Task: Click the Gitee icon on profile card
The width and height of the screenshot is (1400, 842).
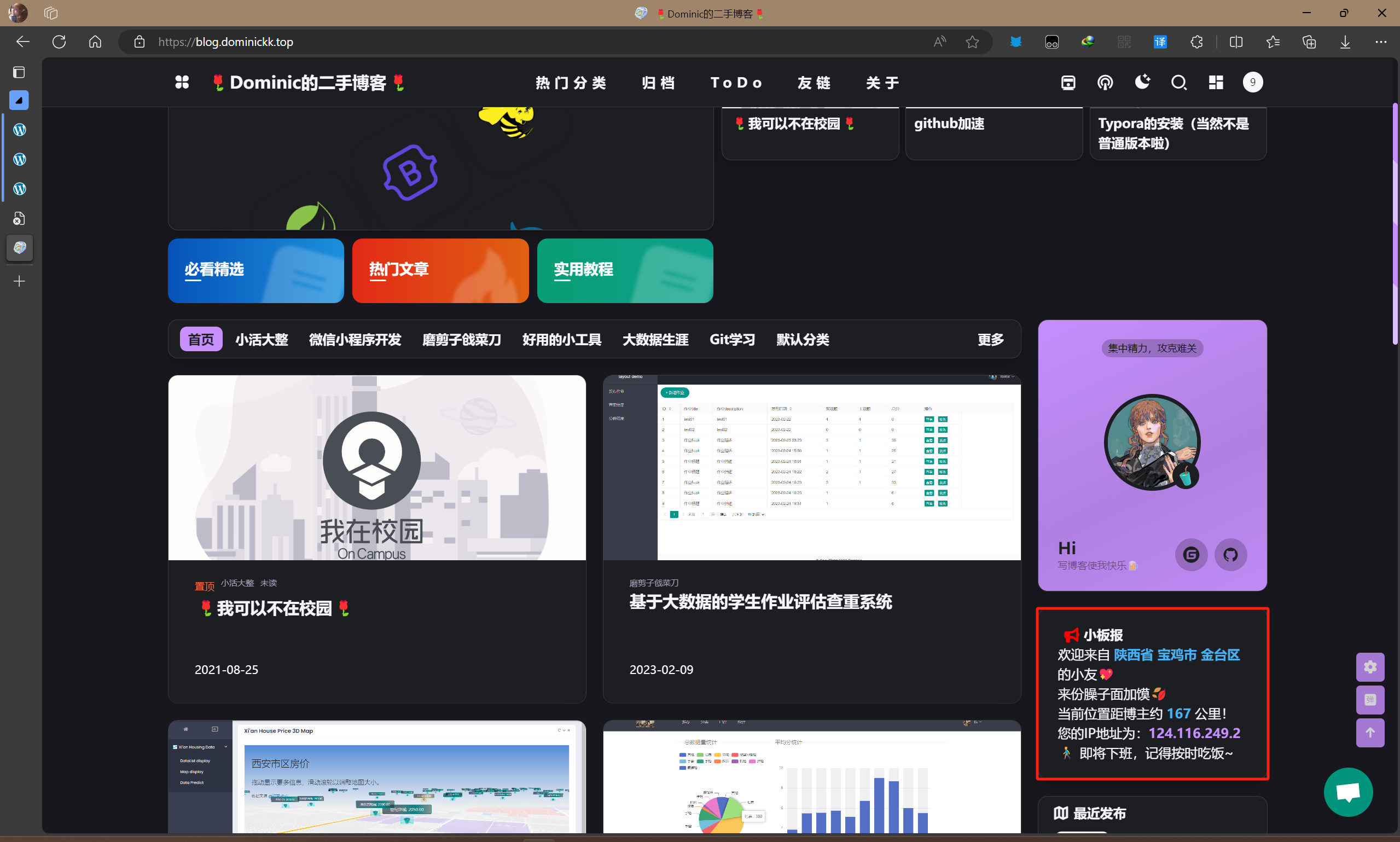Action: pos(1190,554)
